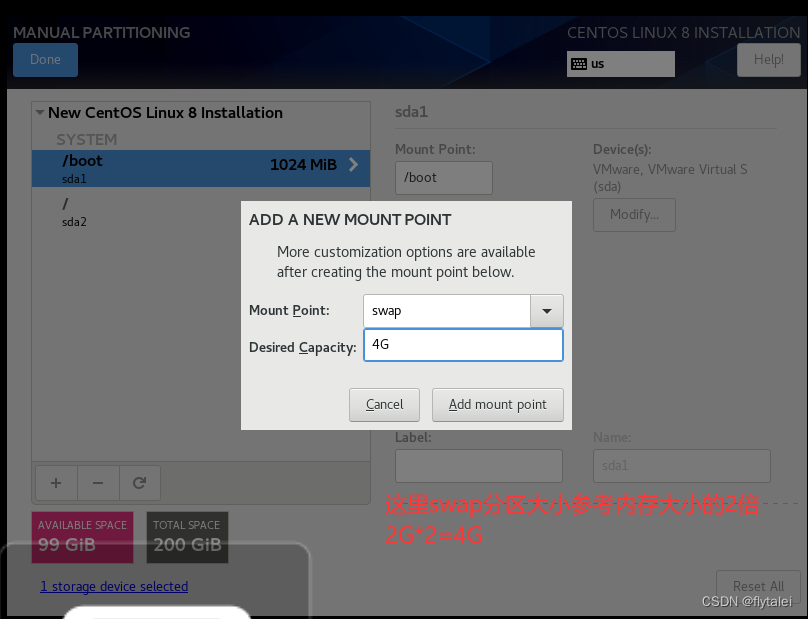
Task: Click the 1024 MiB size value
Action: tap(303, 165)
